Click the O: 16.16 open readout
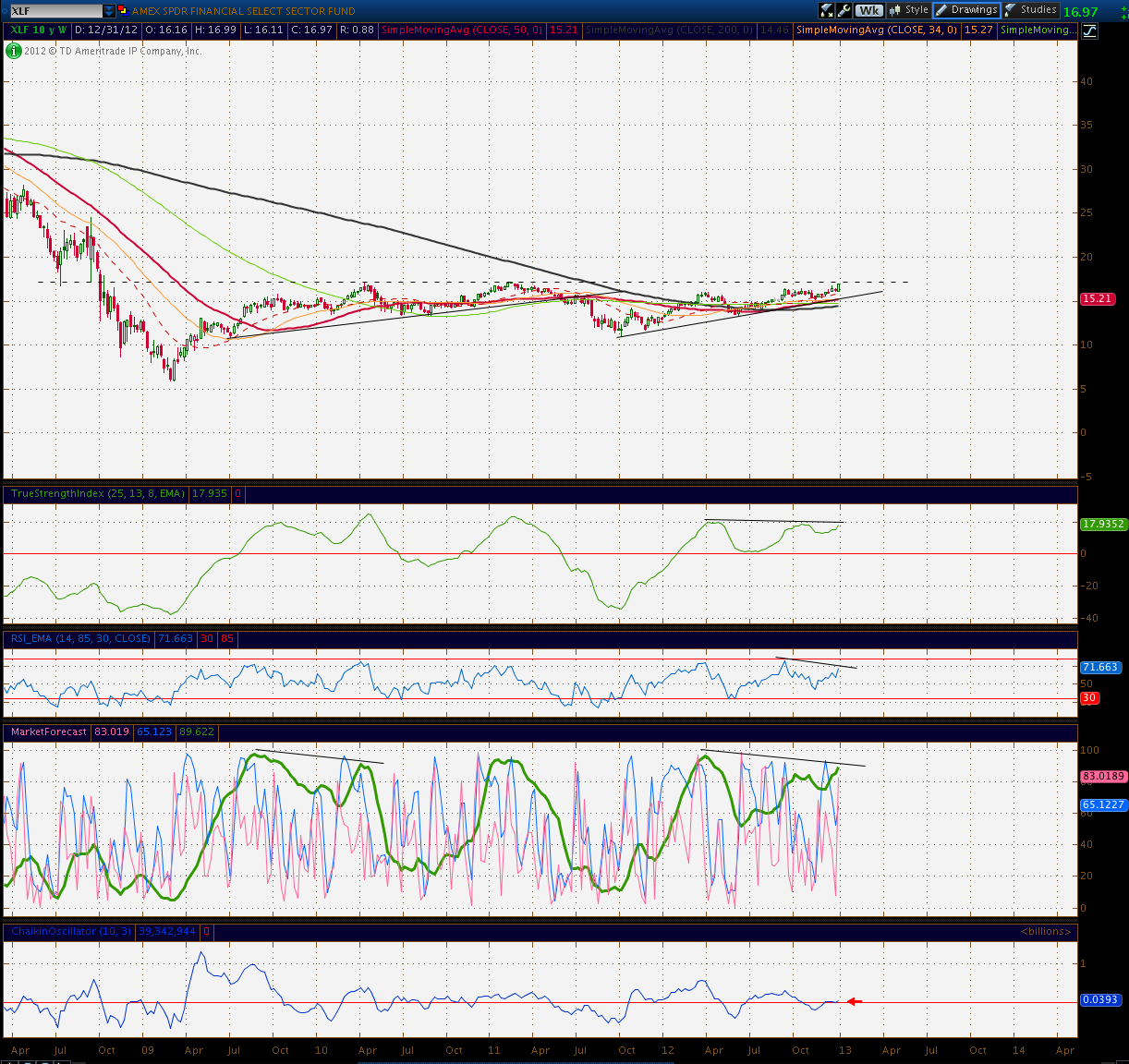This screenshot has height=1064, width=1129. (x=166, y=30)
